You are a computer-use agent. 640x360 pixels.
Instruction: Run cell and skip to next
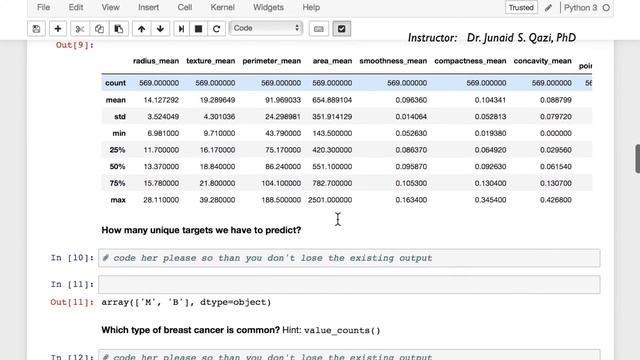(x=181, y=29)
